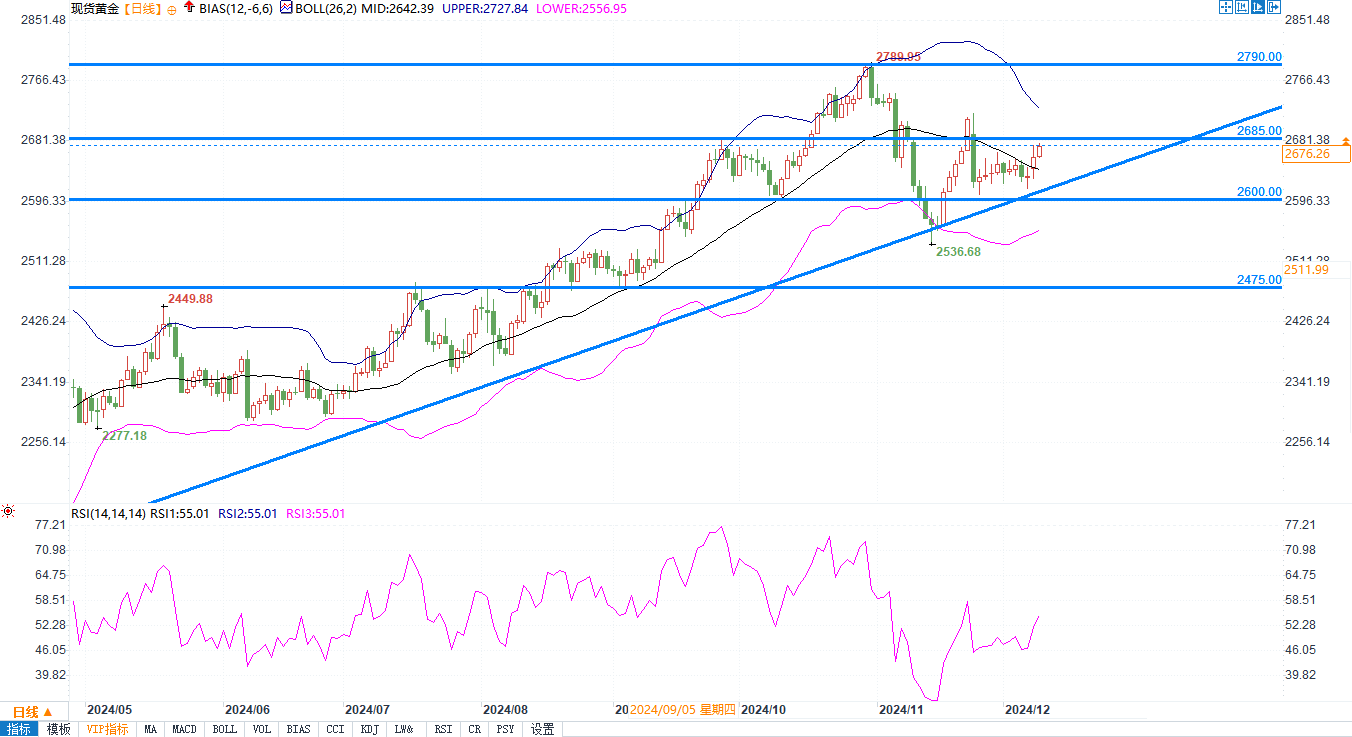Click the shrink chart axis icon

[1241, 7]
